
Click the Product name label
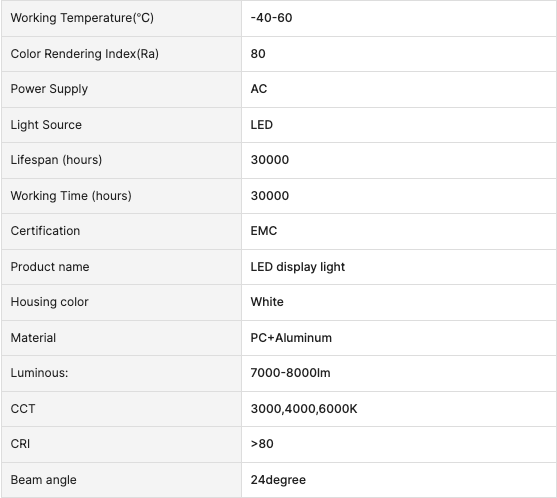pos(50,267)
